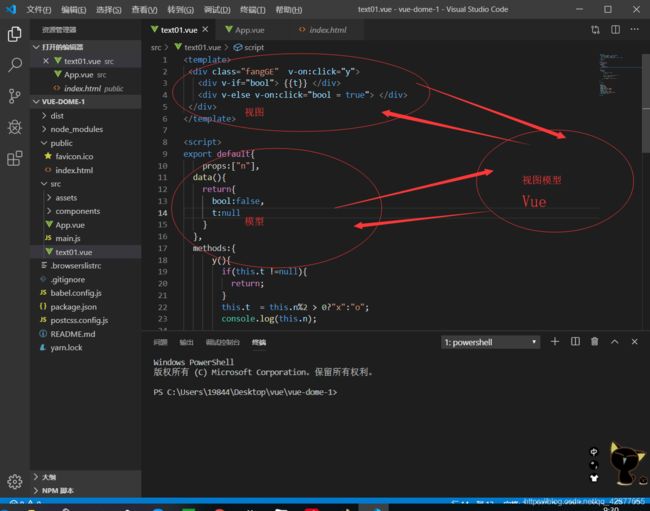Open the Extensions view
650x511 pixels.
coord(15,158)
